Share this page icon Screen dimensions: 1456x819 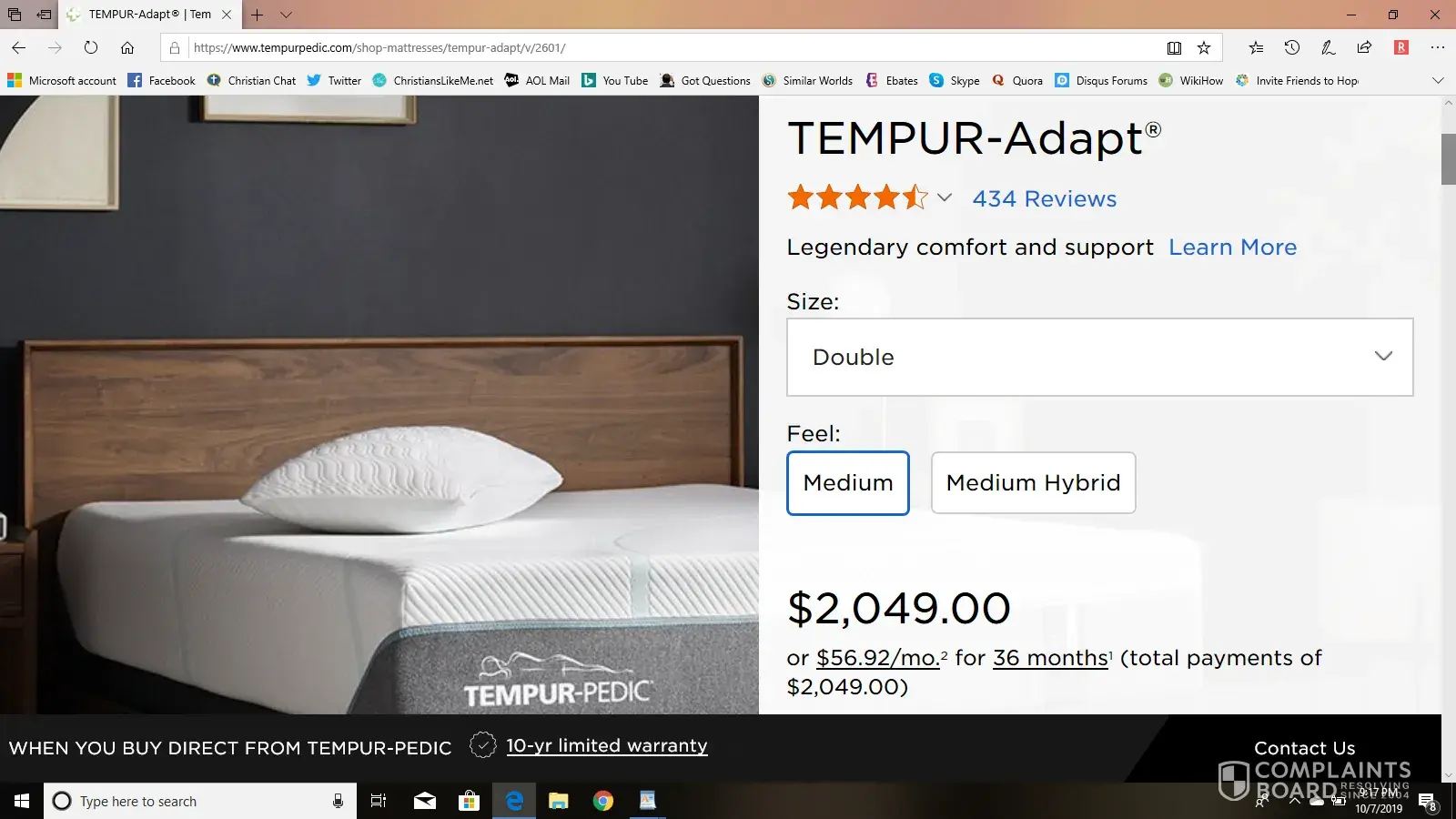[x=1364, y=47]
